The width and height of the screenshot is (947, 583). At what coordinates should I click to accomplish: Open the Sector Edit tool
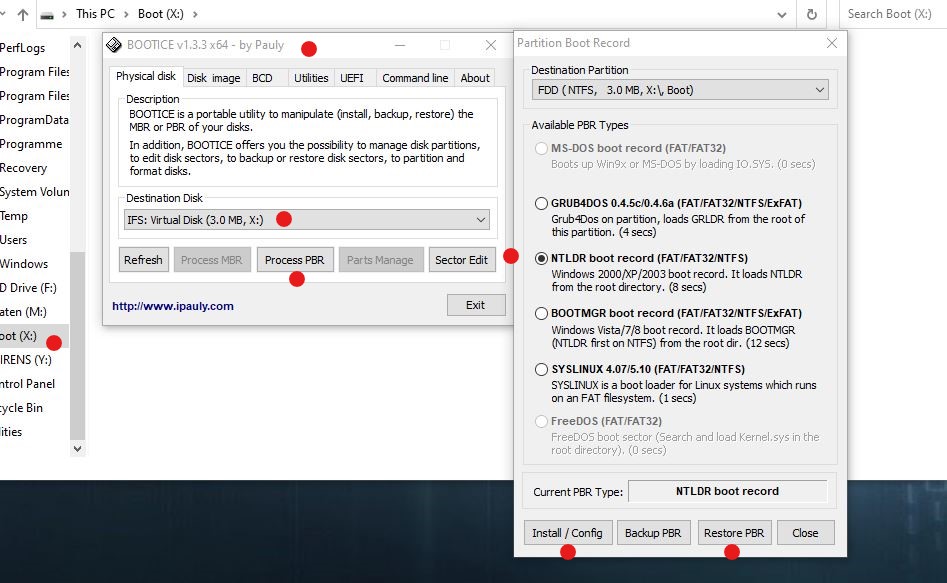point(461,260)
